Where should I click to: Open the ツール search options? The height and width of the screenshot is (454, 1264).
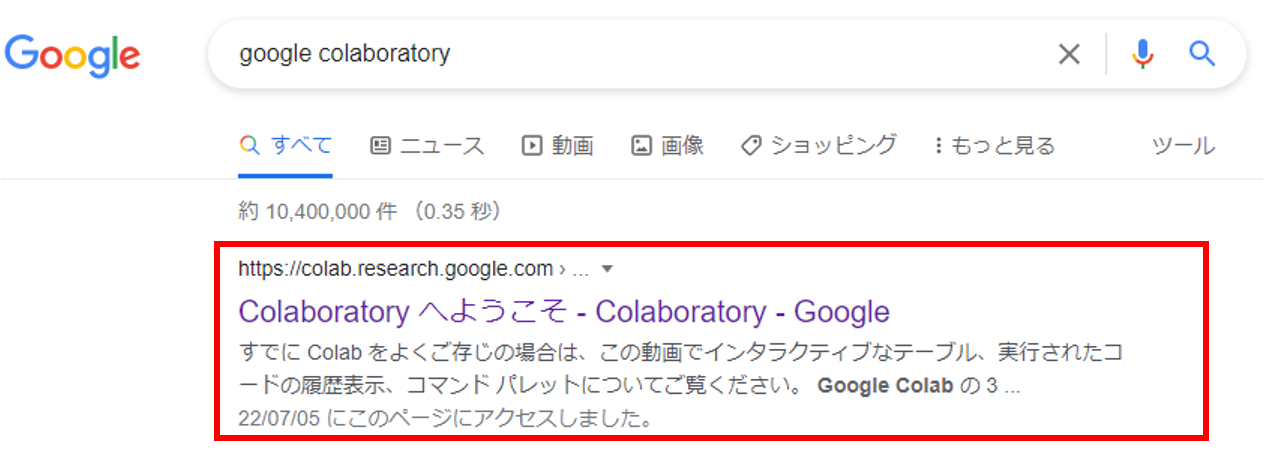pos(1183,146)
